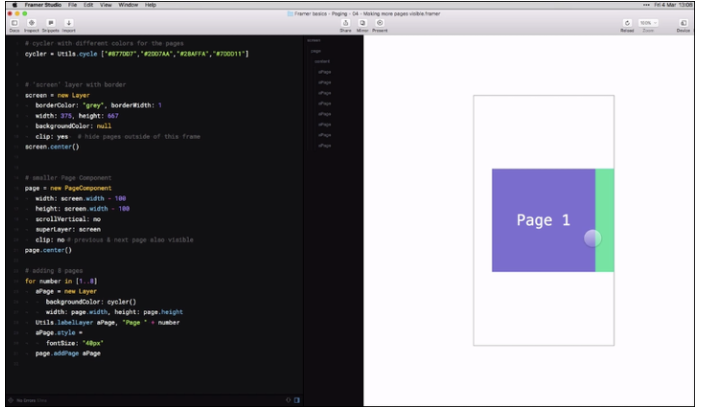702x408 pixels.
Task: Open the Help menu
Action: (150, 5)
